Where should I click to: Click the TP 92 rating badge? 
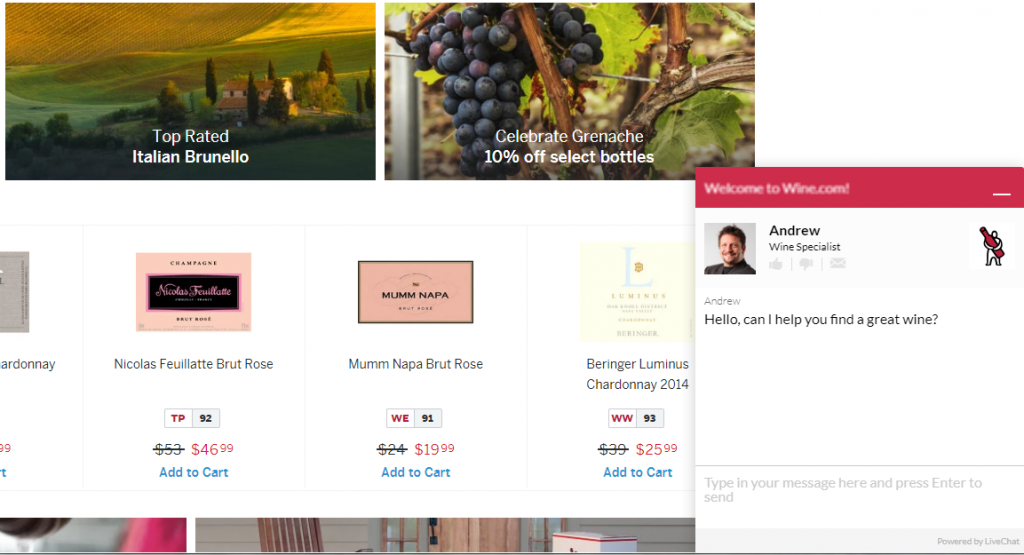click(x=192, y=418)
